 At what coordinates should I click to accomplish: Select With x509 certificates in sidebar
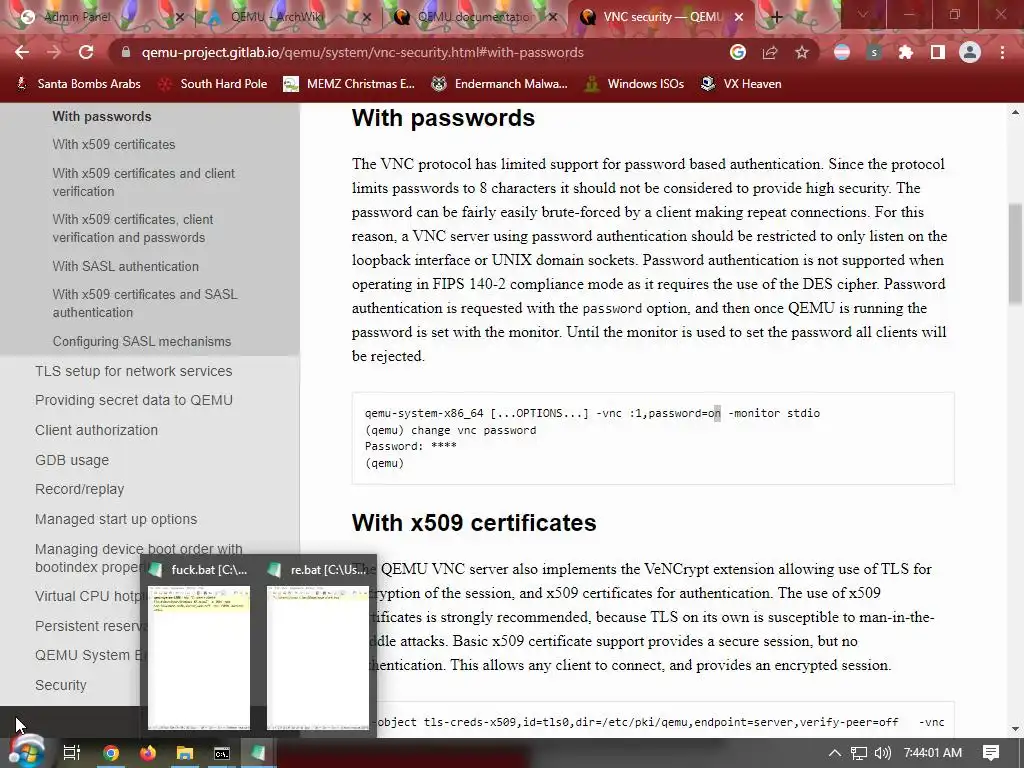(x=114, y=144)
